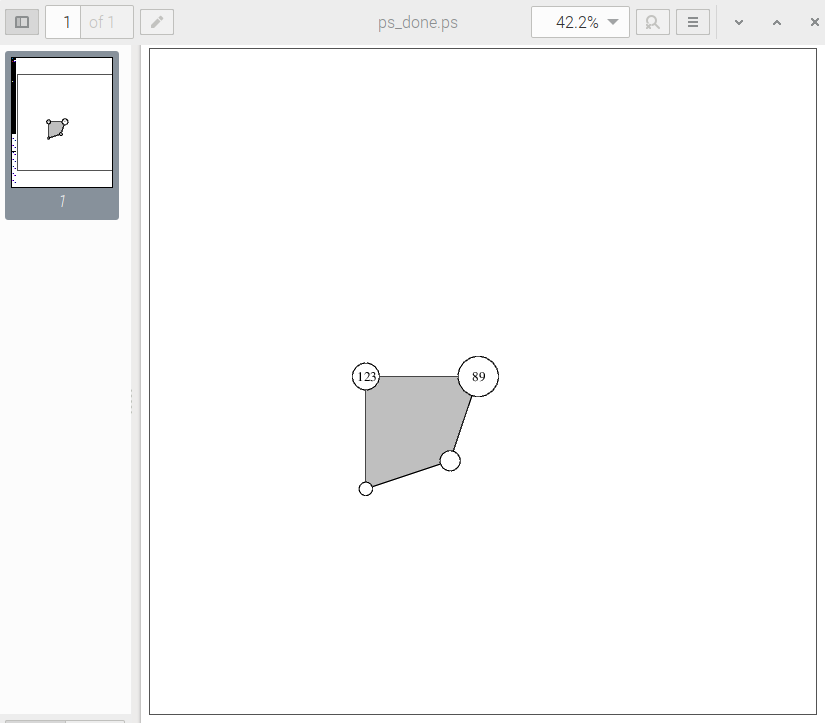Image resolution: width=825 pixels, height=723 pixels.
Task: Activate the annotation pencil icon
Action: click(157, 22)
